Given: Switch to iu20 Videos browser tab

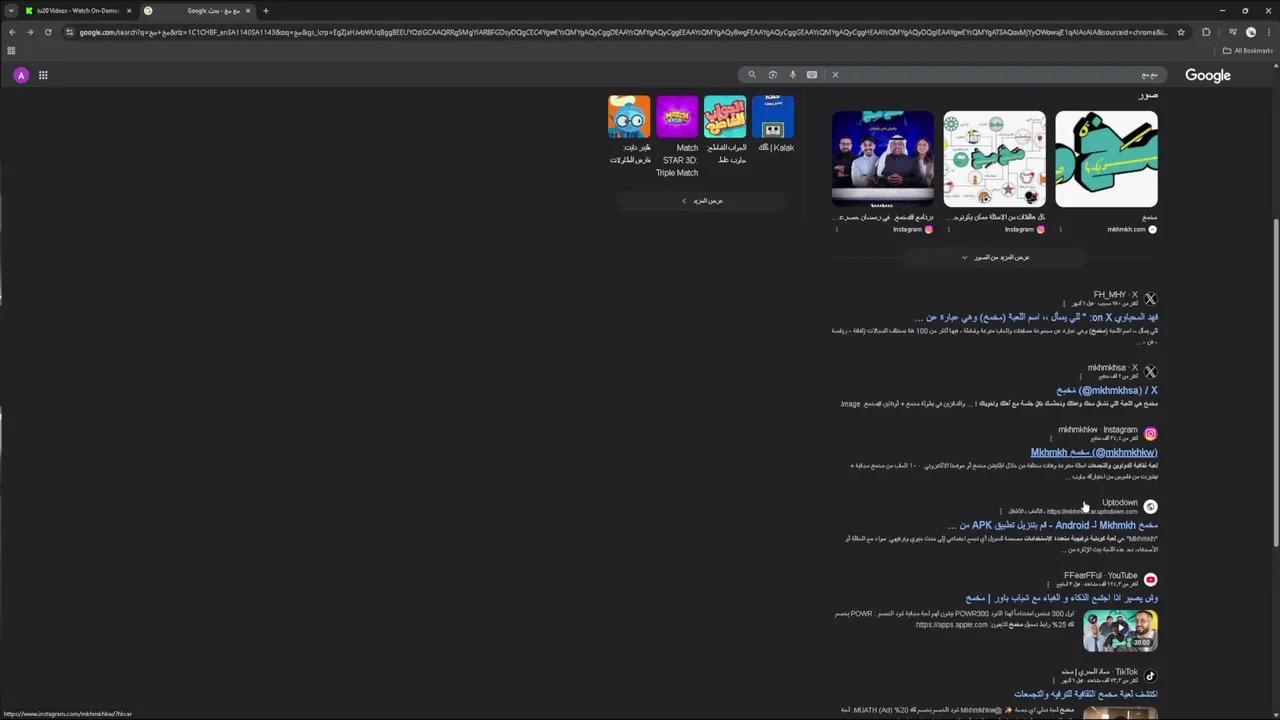Looking at the screenshot, I should coord(76,11).
